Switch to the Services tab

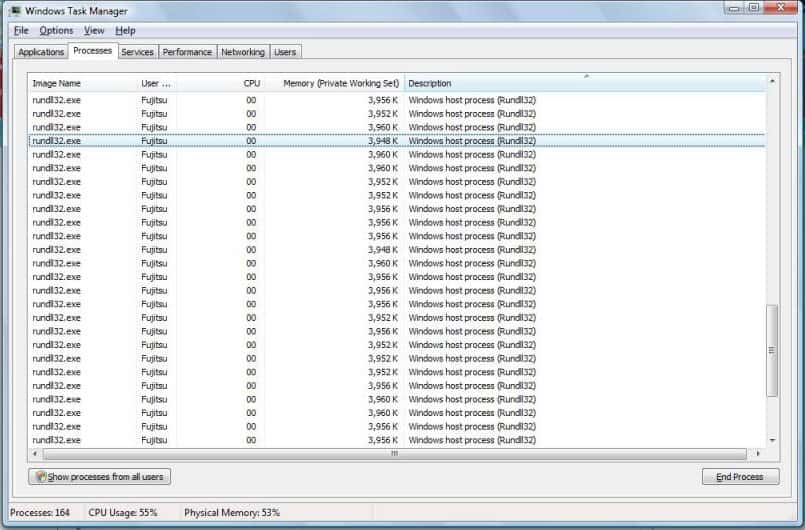click(x=137, y=52)
